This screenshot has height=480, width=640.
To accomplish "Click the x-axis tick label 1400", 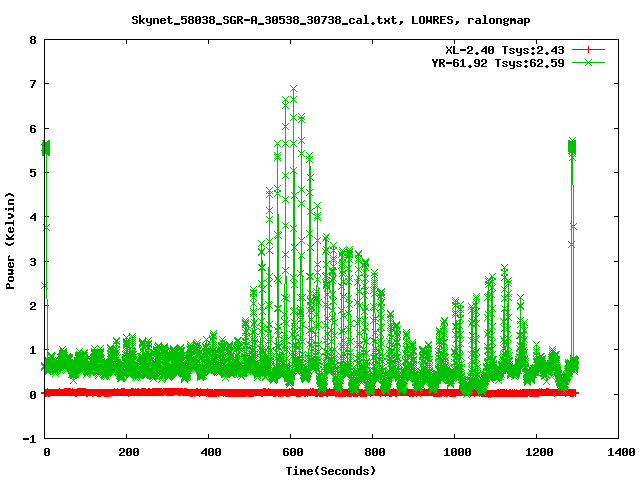I will pyautogui.click(x=621, y=452).
